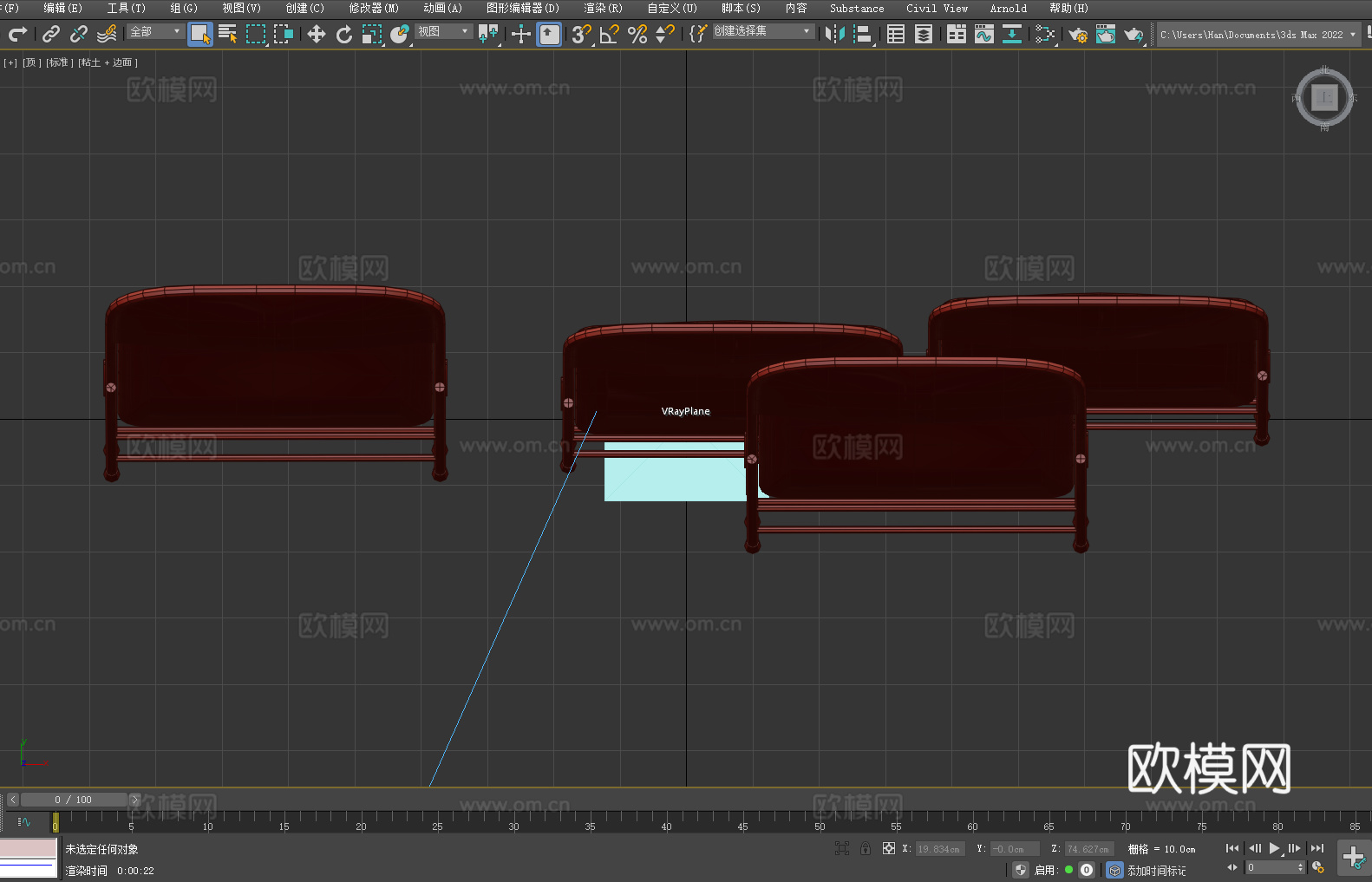This screenshot has height=882, width=1372.
Task: Toggle Window/Crossing selection mode
Action: click(x=284, y=34)
